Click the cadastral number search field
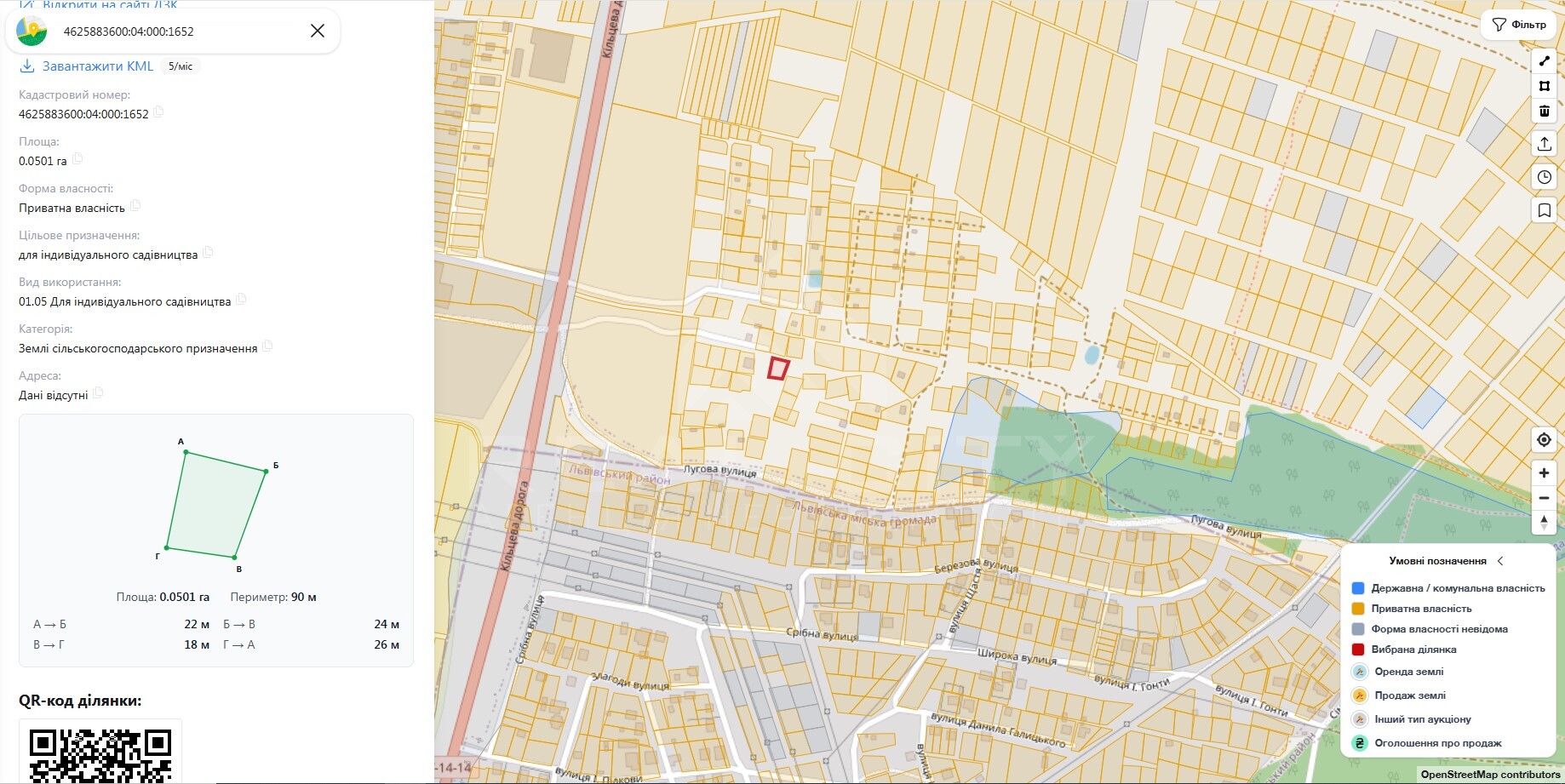Screen dimensions: 1565x784 coord(173,31)
